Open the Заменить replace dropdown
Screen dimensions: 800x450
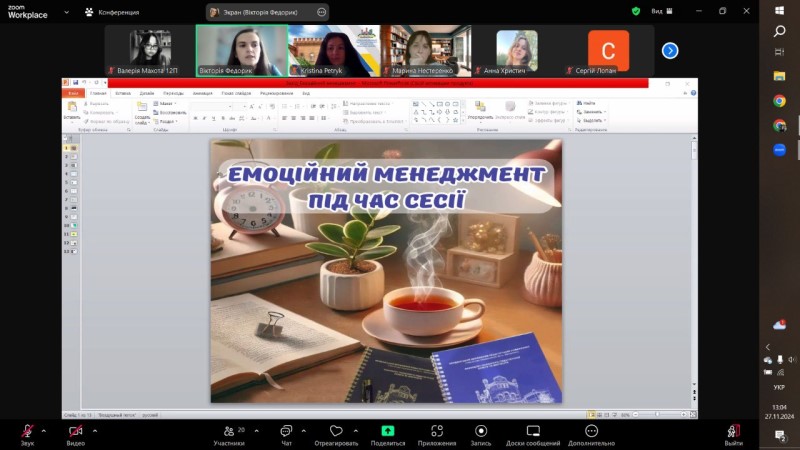point(591,112)
